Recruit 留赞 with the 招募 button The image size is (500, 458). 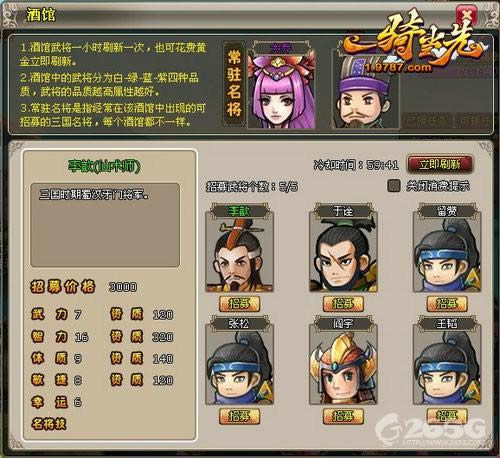click(447, 304)
